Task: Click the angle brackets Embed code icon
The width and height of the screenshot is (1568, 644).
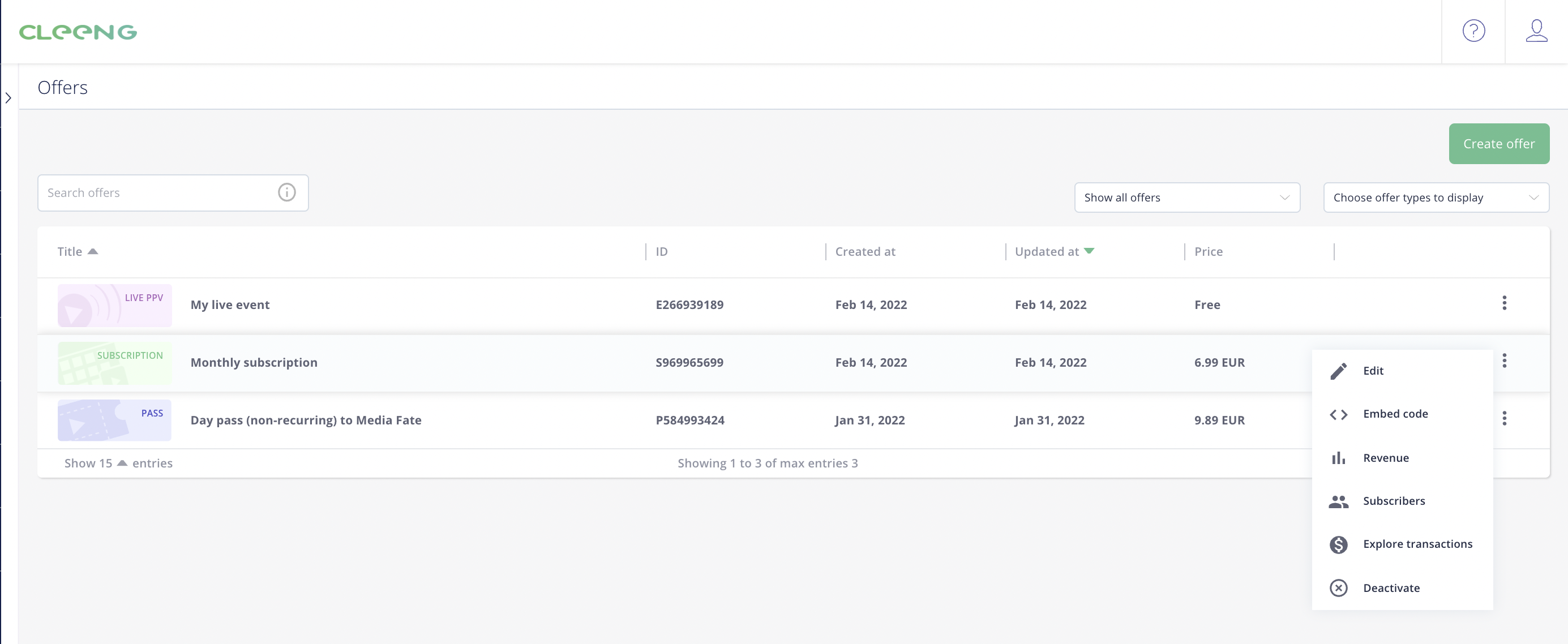Action: 1339,414
